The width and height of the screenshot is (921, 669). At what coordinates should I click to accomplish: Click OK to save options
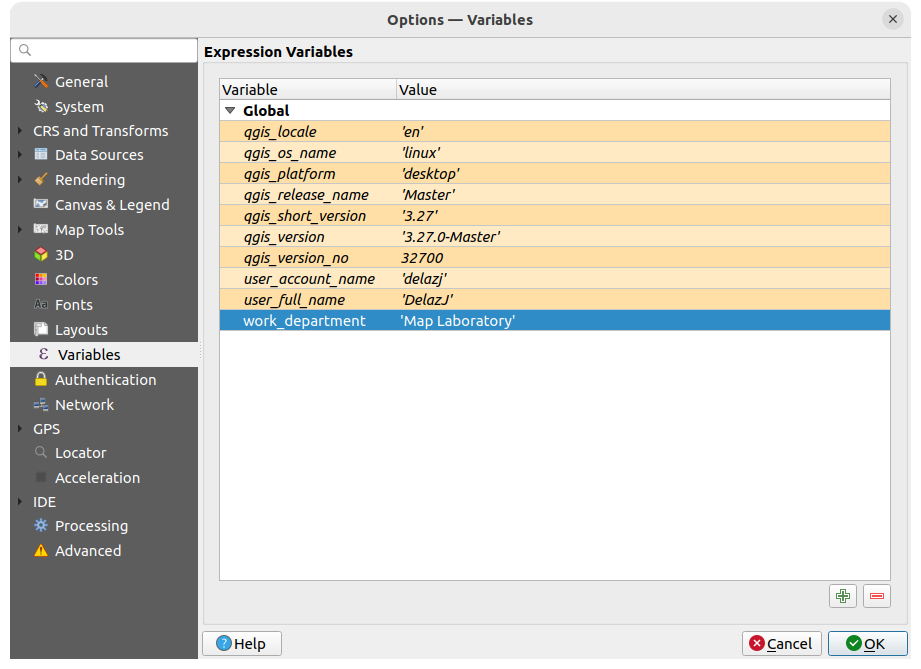868,643
